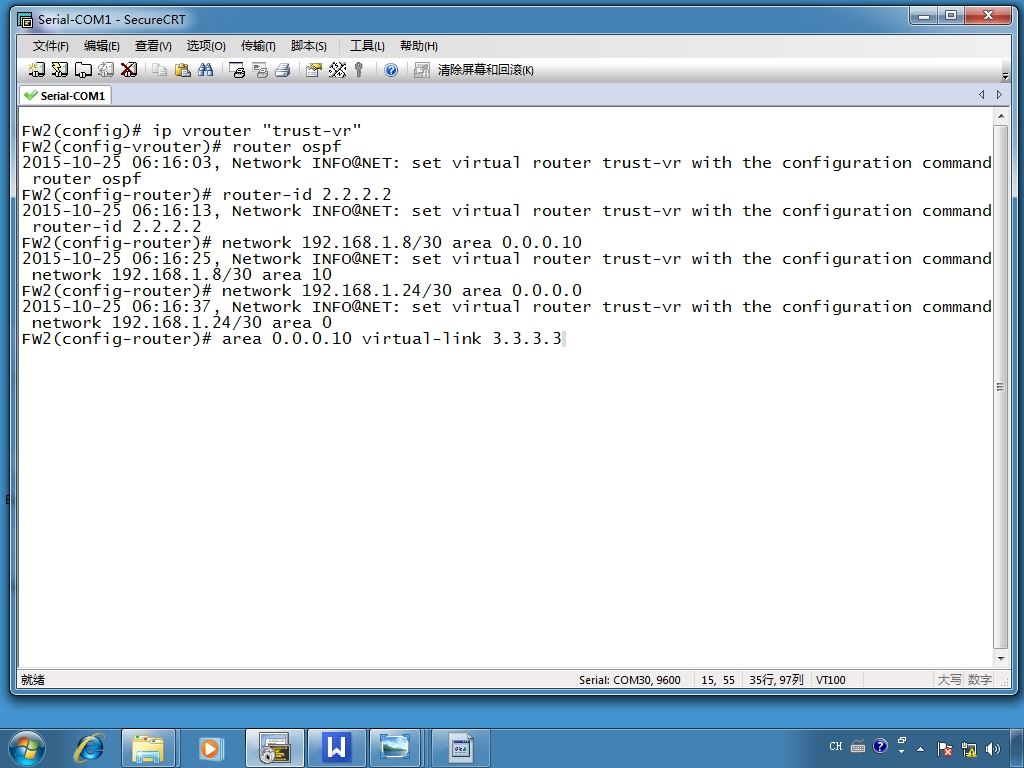Open the WPS Writer W taskbar icon
Screen dimensions: 1024x768
[336, 748]
